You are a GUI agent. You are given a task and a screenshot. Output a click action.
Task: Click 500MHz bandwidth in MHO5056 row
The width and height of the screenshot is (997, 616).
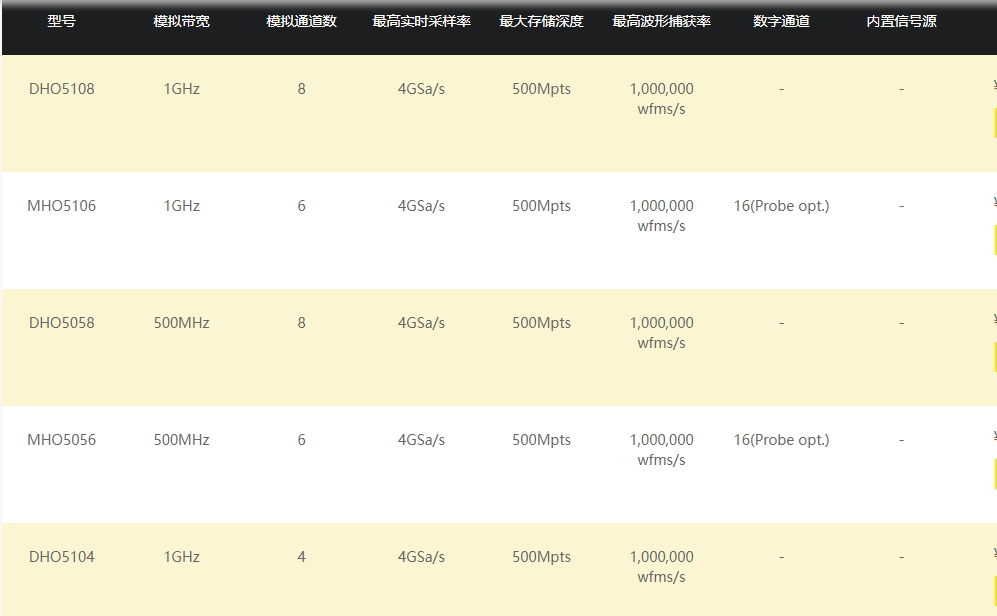(182, 440)
